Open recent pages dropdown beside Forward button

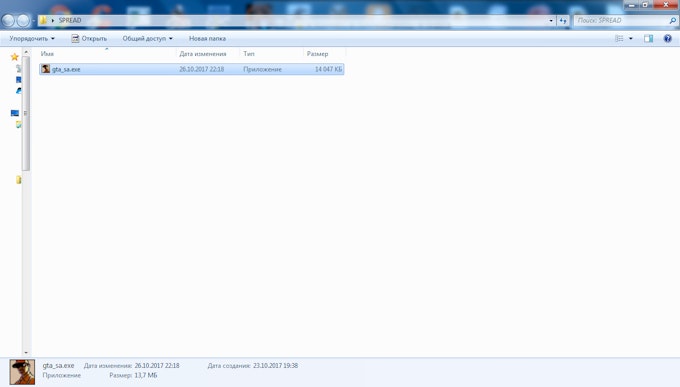tap(33, 20)
